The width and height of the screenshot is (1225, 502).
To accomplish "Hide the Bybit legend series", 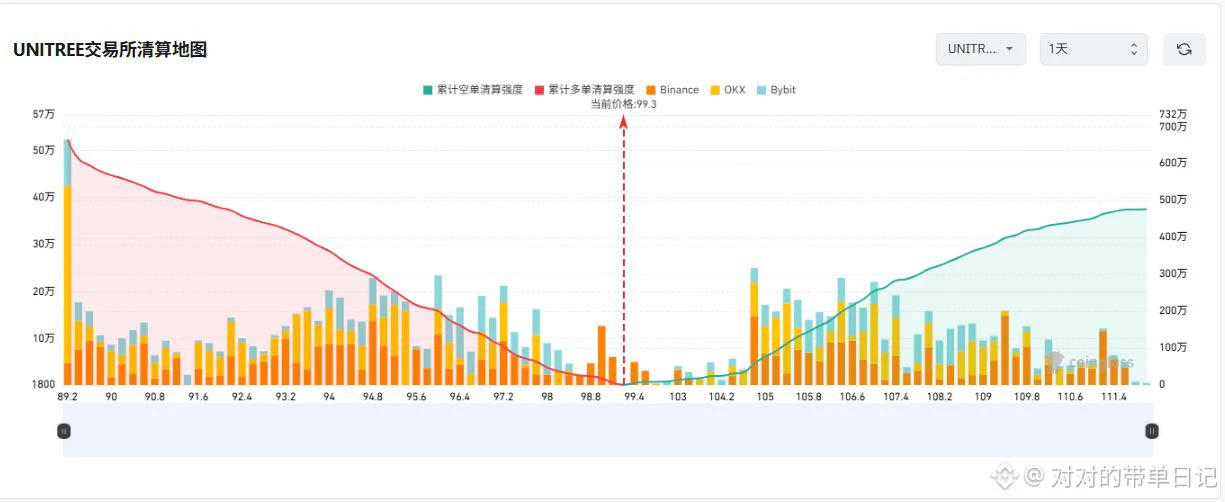I will (x=776, y=90).
